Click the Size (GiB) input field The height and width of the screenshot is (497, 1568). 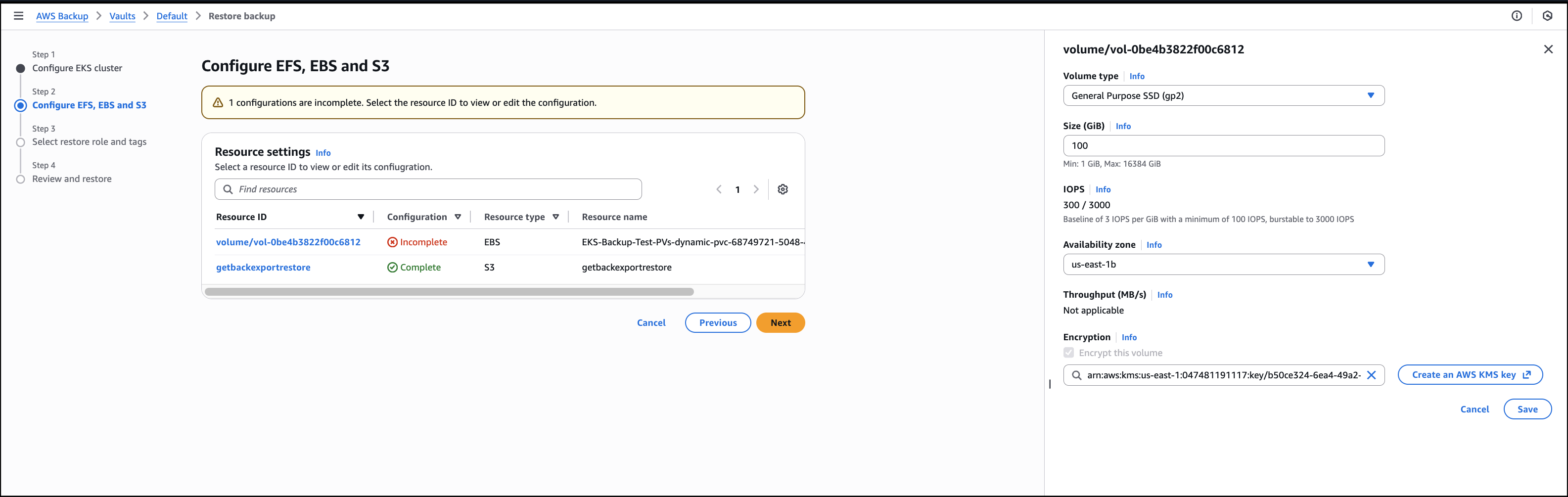(1223, 146)
